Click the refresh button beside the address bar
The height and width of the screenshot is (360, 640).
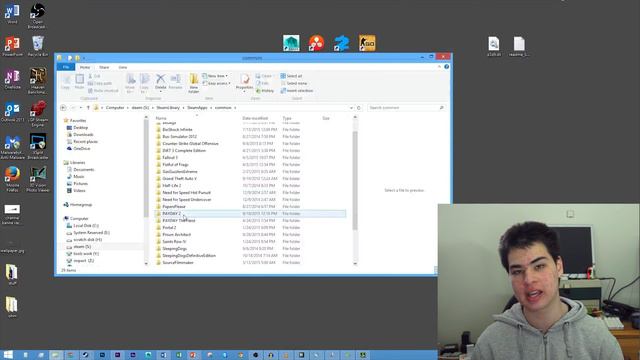click(359, 108)
